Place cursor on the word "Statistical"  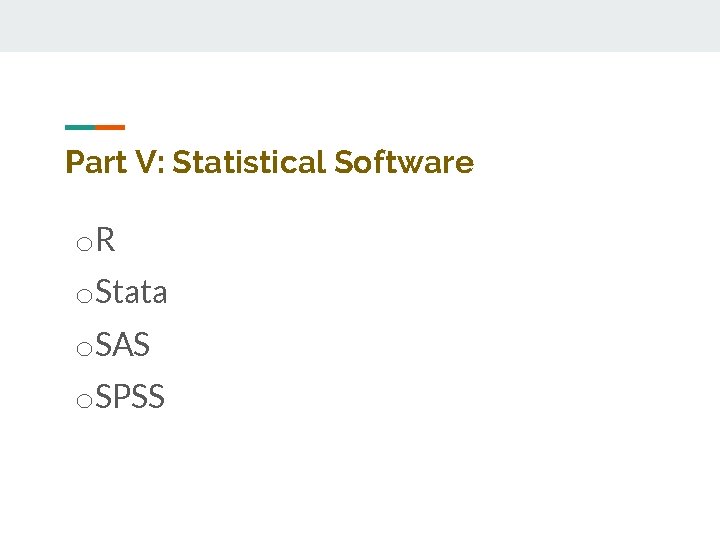(249, 162)
